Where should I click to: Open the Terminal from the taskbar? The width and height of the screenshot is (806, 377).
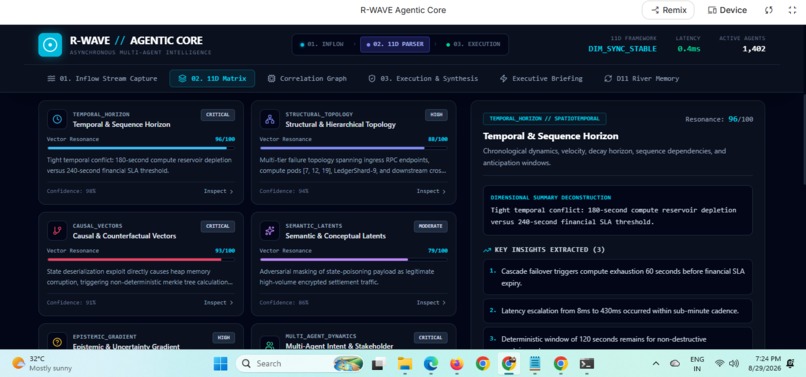[587, 364]
